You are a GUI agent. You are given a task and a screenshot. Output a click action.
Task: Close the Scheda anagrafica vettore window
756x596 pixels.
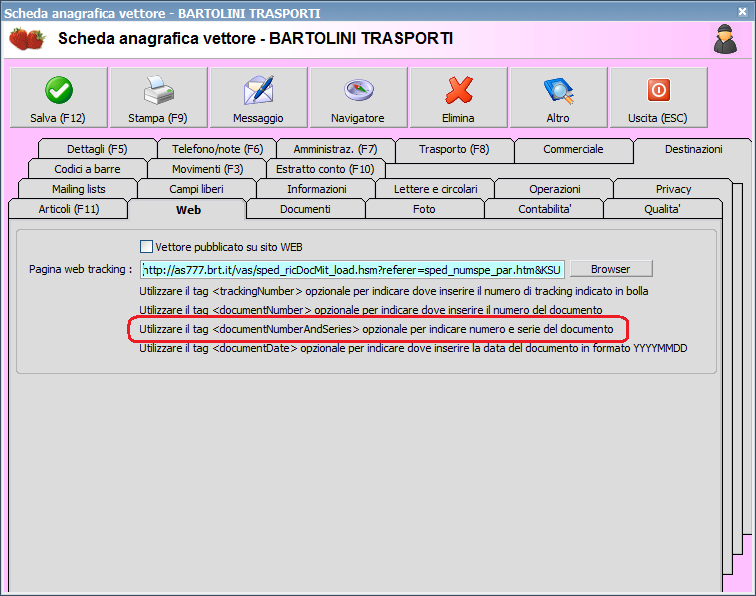click(742, 12)
